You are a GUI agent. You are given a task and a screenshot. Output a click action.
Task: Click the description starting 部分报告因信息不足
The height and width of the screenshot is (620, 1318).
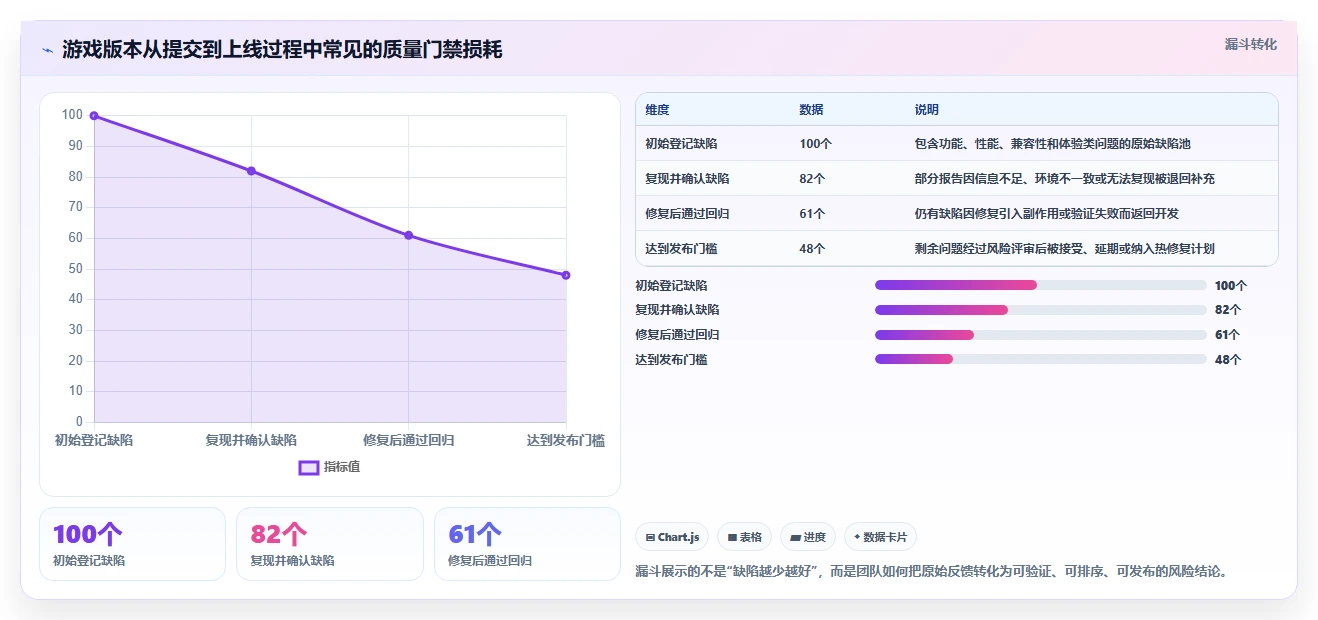tap(1064, 179)
